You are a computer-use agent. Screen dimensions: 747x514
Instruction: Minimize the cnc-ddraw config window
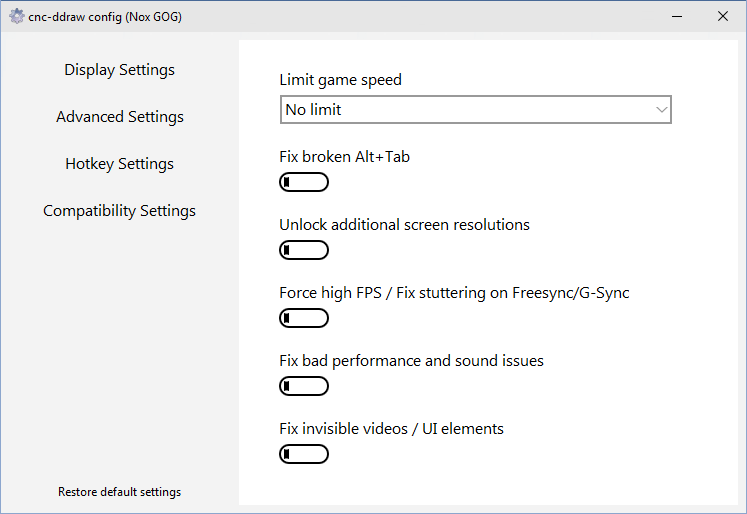coord(677,16)
